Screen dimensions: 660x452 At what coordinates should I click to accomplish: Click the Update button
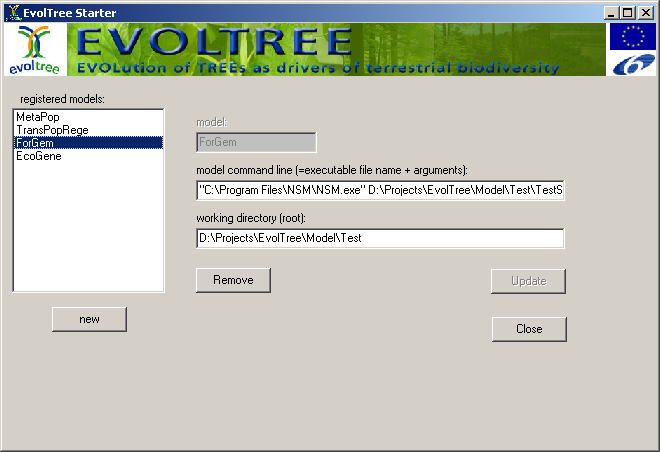[528, 281]
